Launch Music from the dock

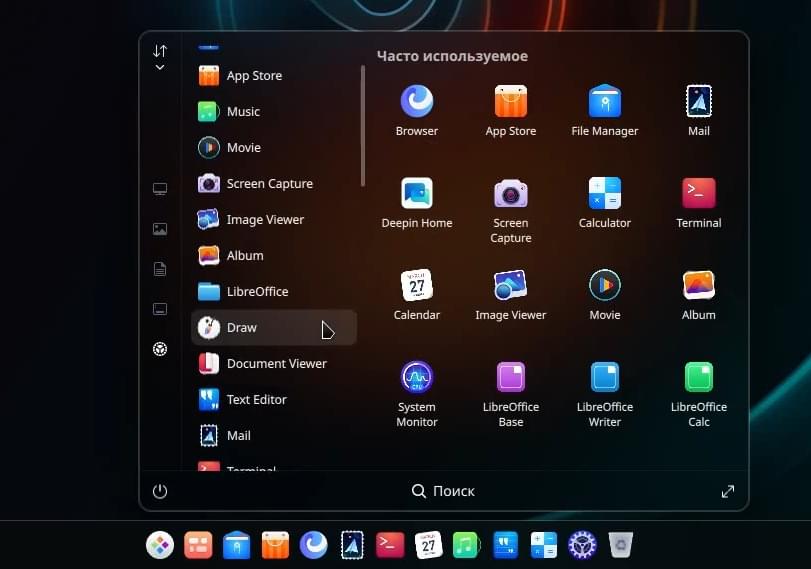(466, 545)
